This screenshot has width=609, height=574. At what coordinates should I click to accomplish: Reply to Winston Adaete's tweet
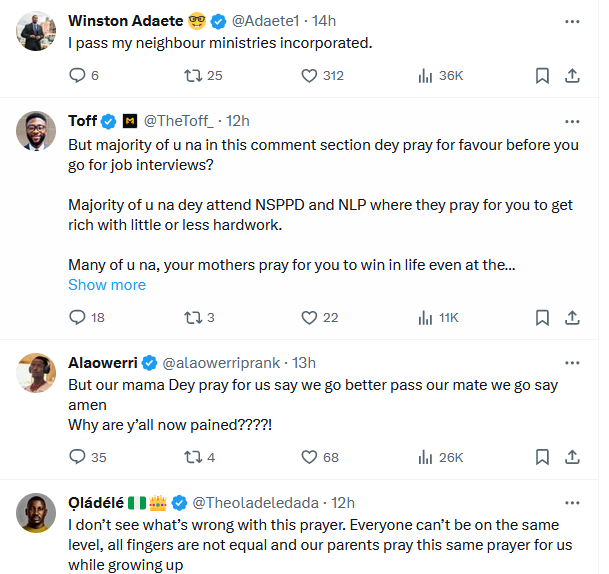(79, 75)
